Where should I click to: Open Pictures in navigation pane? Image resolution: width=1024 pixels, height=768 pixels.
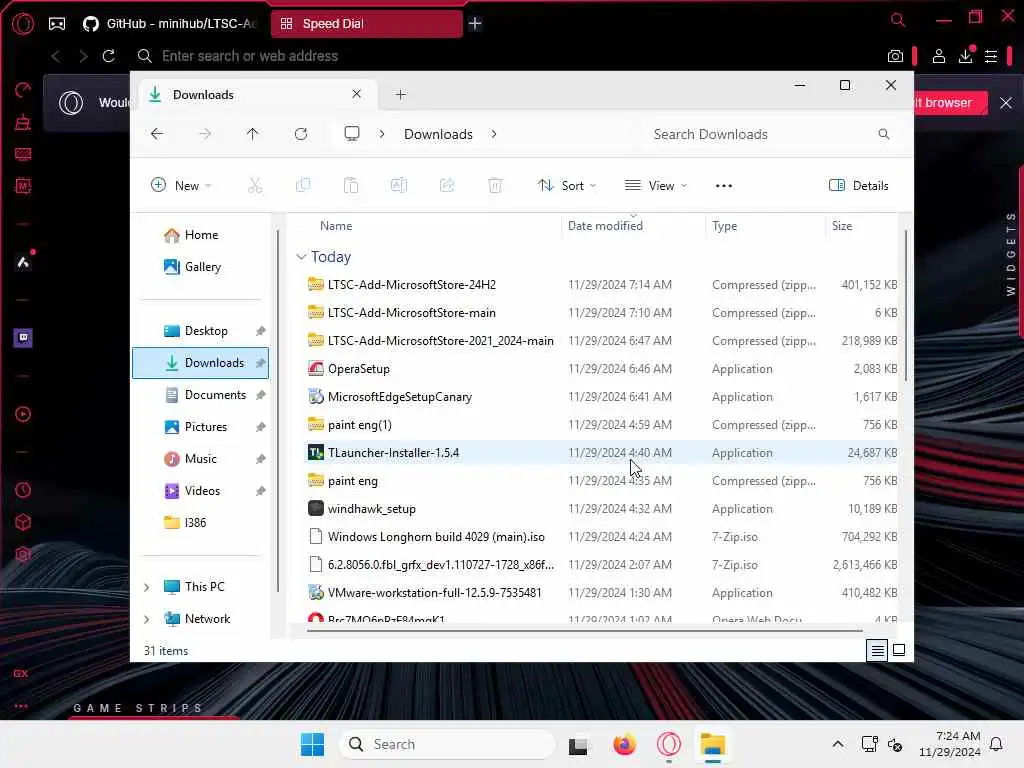pyautogui.click(x=200, y=427)
